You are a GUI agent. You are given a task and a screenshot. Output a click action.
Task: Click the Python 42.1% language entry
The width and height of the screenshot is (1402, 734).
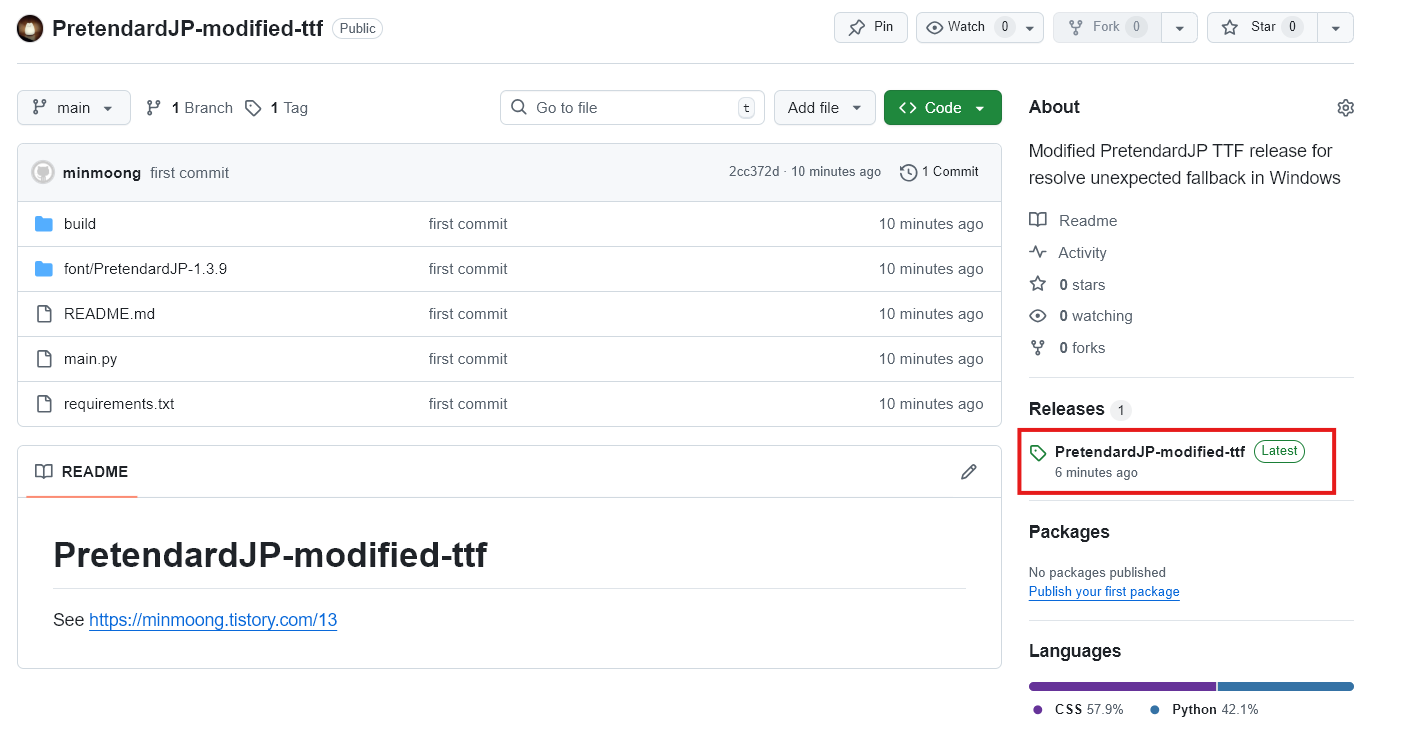click(1204, 710)
